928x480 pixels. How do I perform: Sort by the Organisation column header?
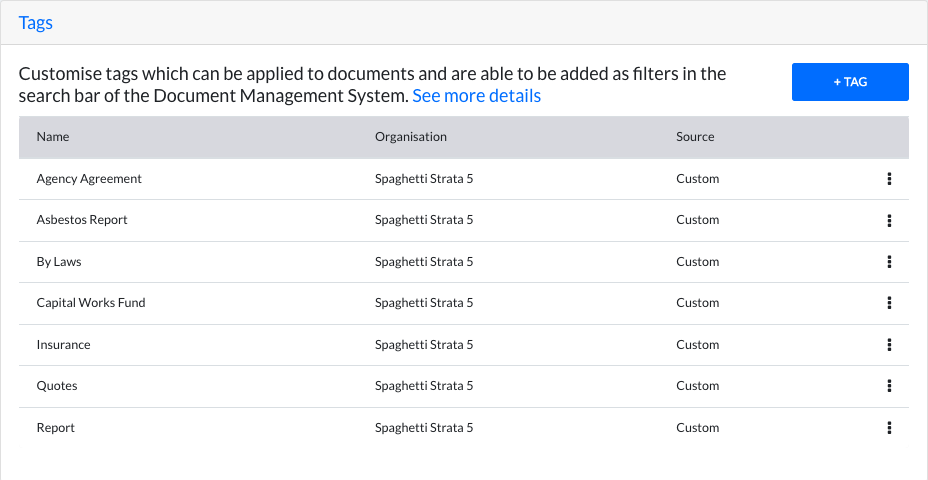tap(411, 137)
